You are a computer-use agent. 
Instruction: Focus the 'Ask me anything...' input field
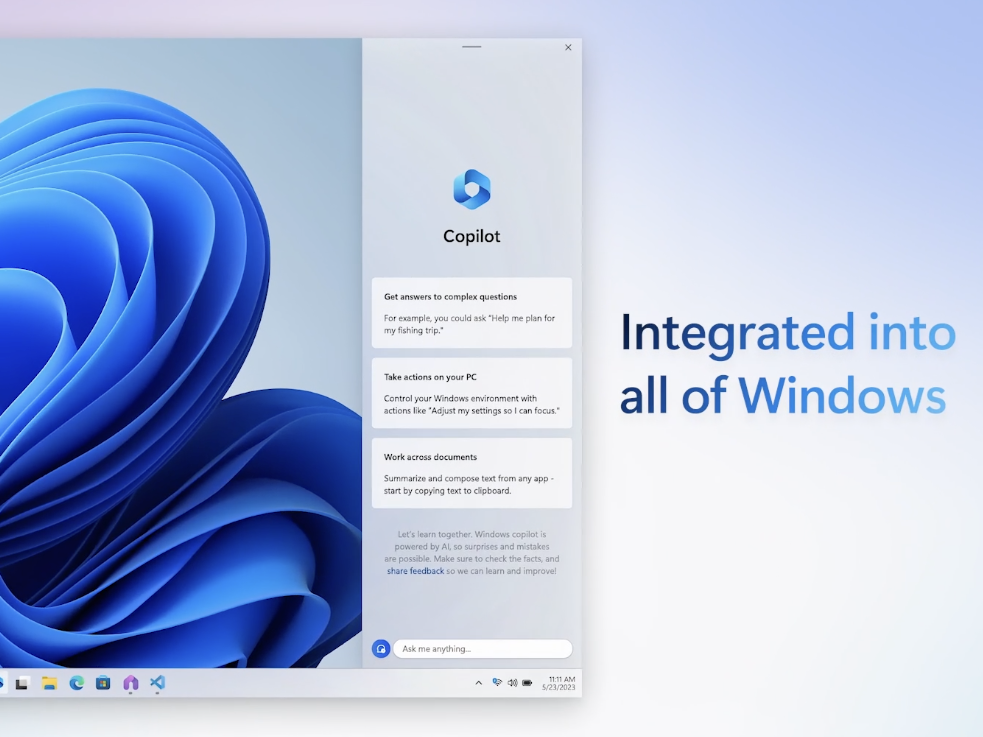pos(483,649)
